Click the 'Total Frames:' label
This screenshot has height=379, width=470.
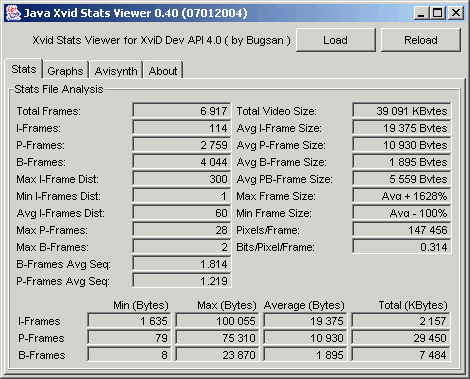click(49, 111)
